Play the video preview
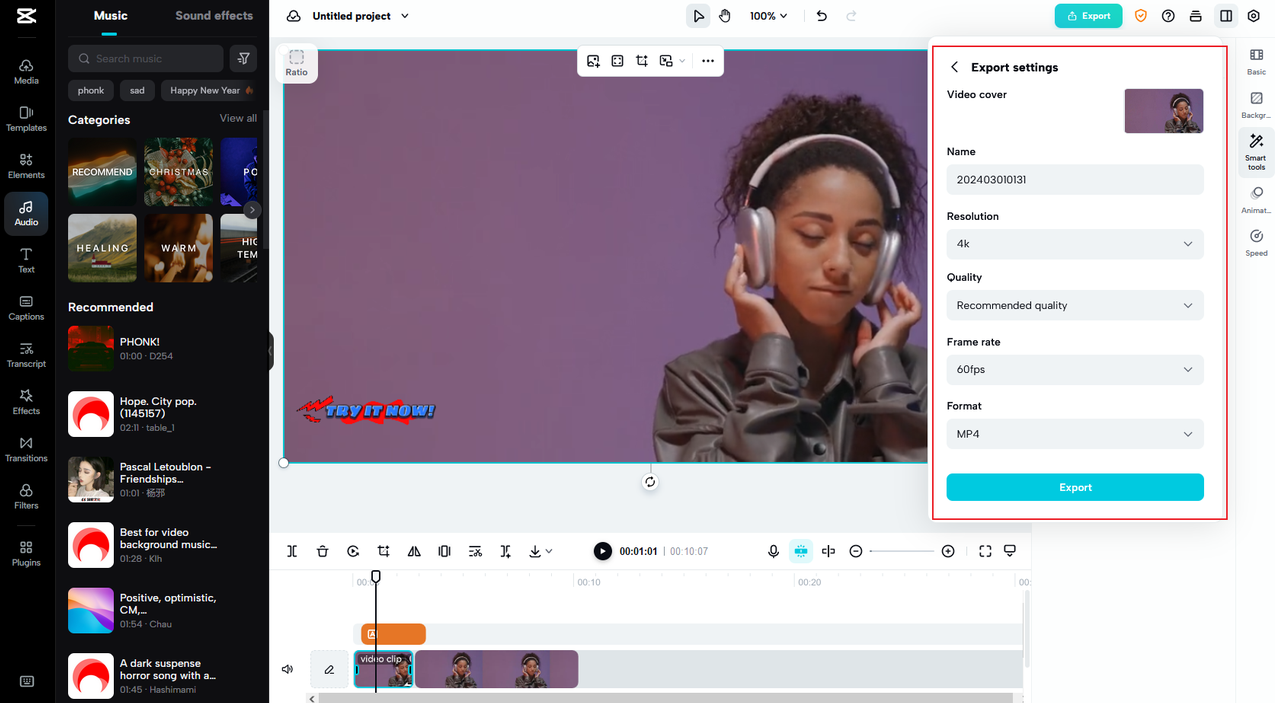Image resolution: width=1275 pixels, height=703 pixels. (602, 551)
